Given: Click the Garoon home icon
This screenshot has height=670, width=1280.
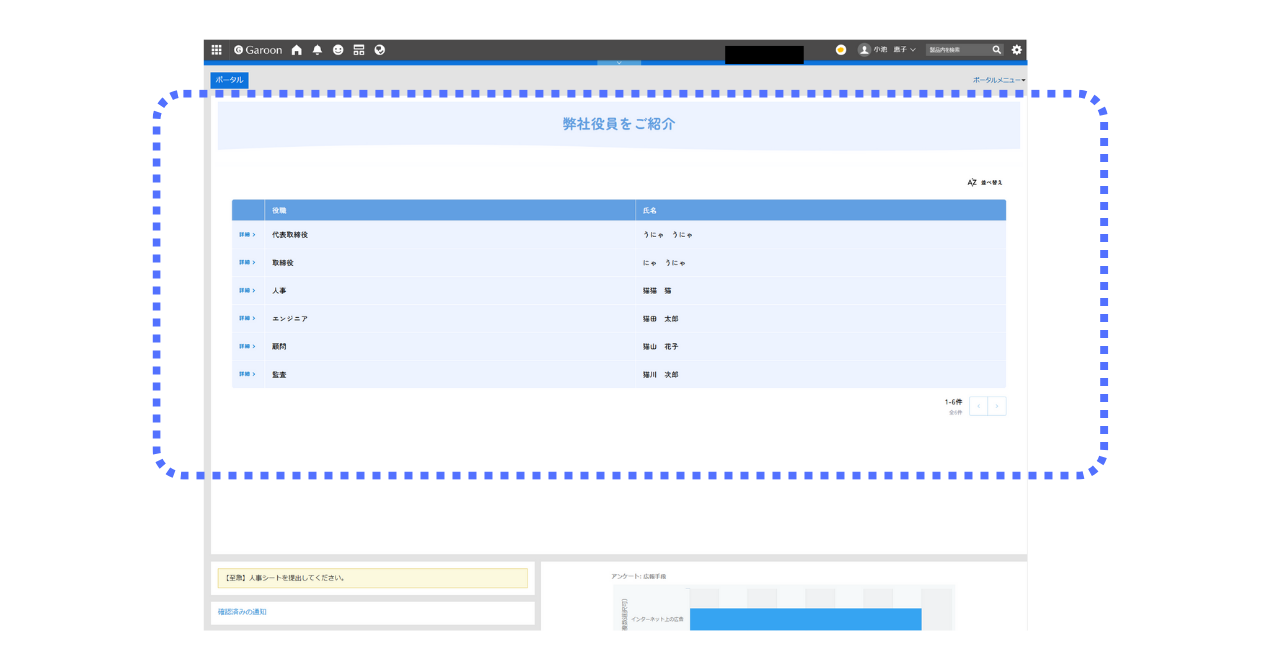Looking at the screenshot, I should 296,49.
